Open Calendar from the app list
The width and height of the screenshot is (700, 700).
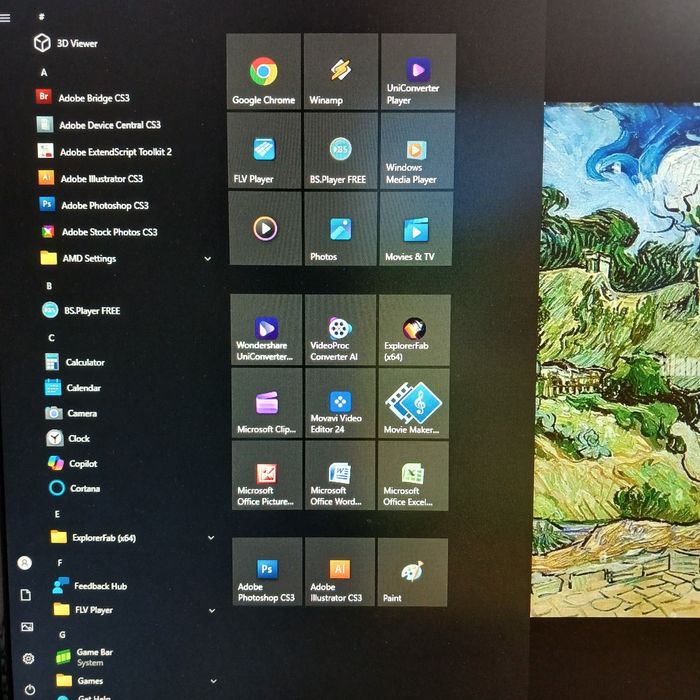[73, 388]
